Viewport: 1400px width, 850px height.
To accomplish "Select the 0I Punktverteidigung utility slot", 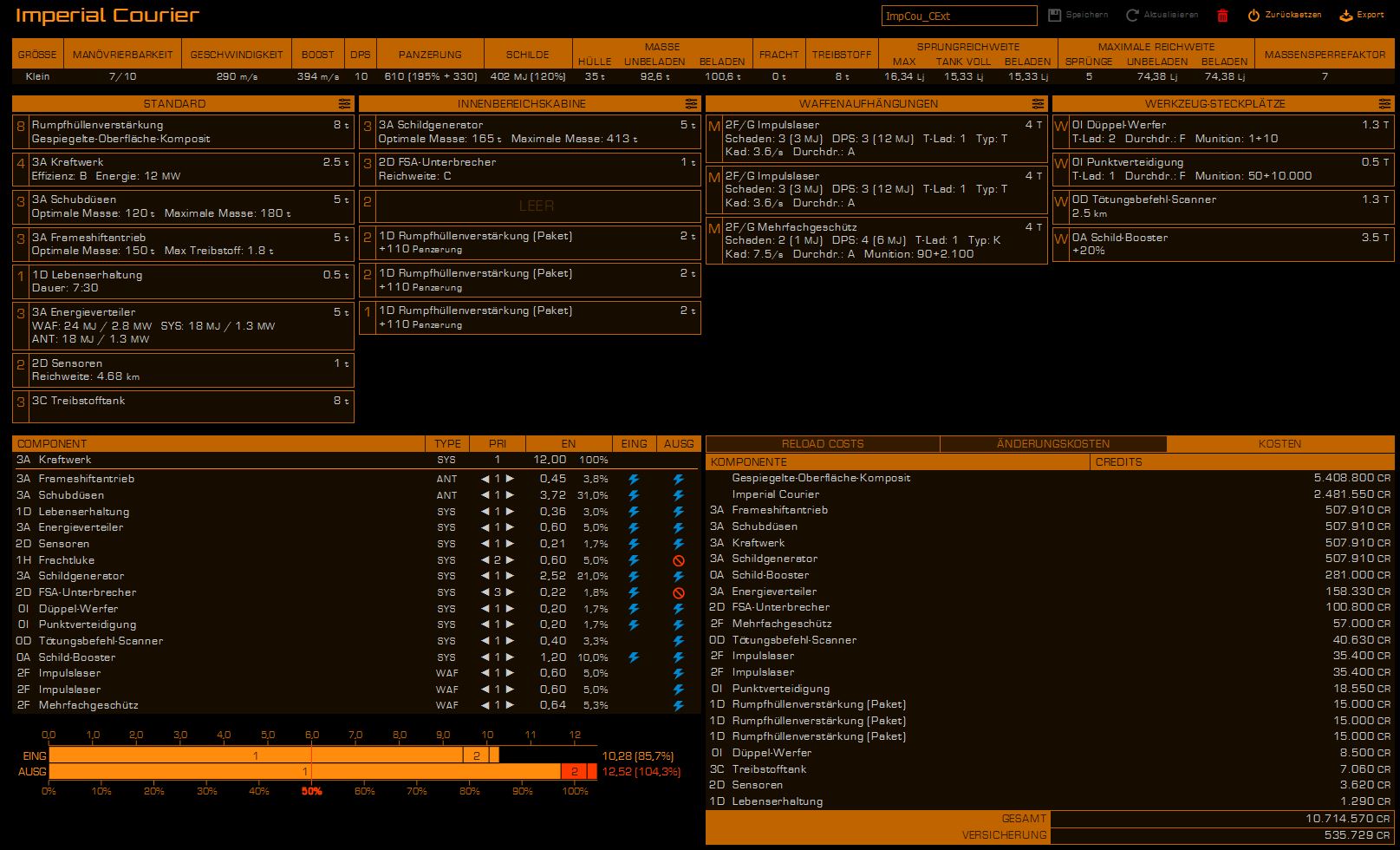I will [1223, 169].
